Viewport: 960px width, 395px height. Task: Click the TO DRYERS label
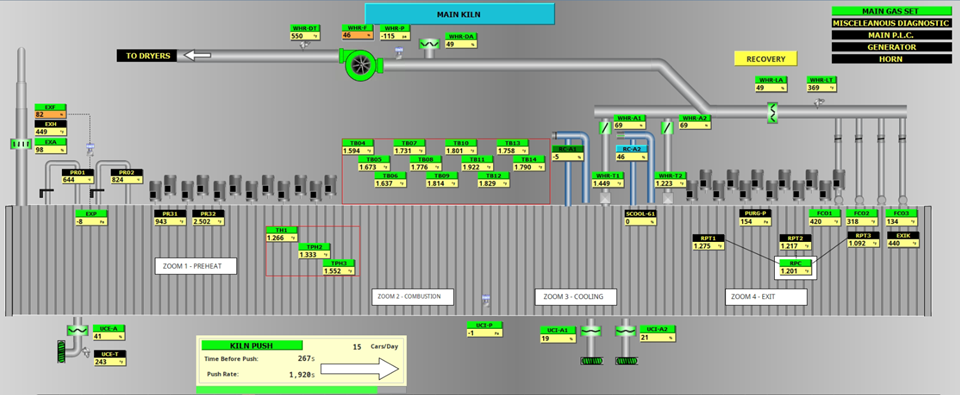coord(148,56)
